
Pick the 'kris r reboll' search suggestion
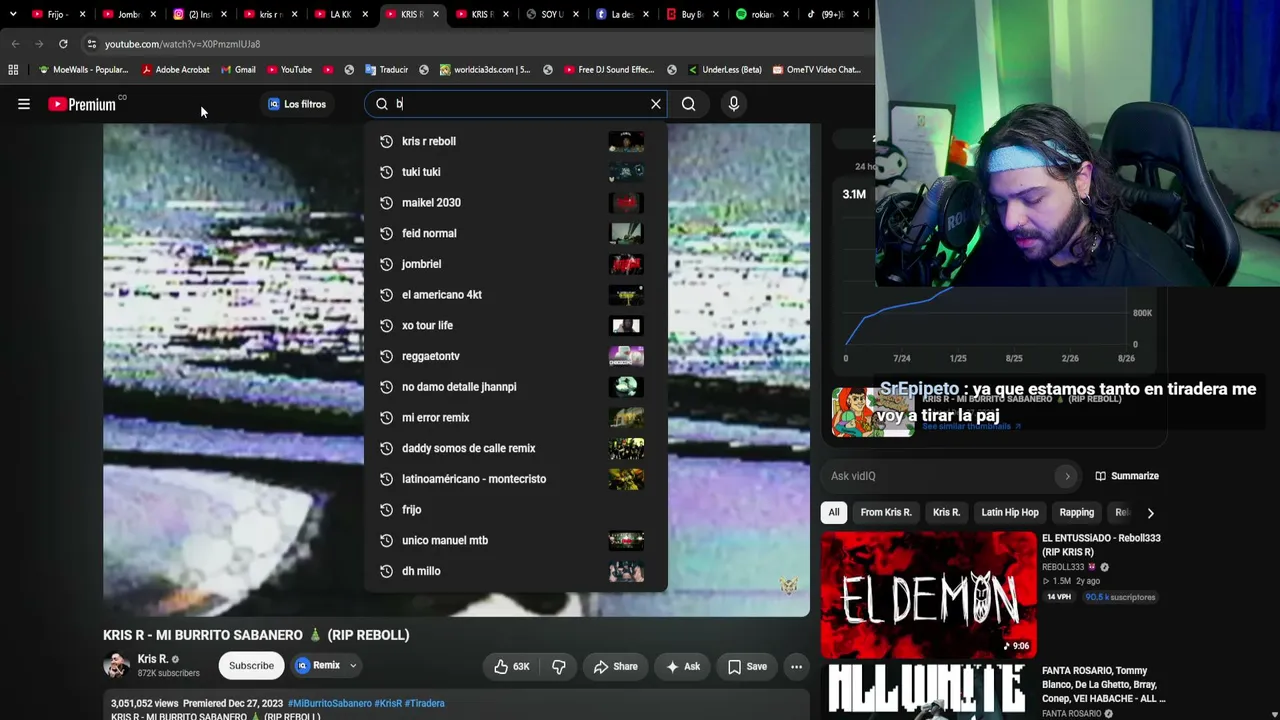tap(515, 142)
